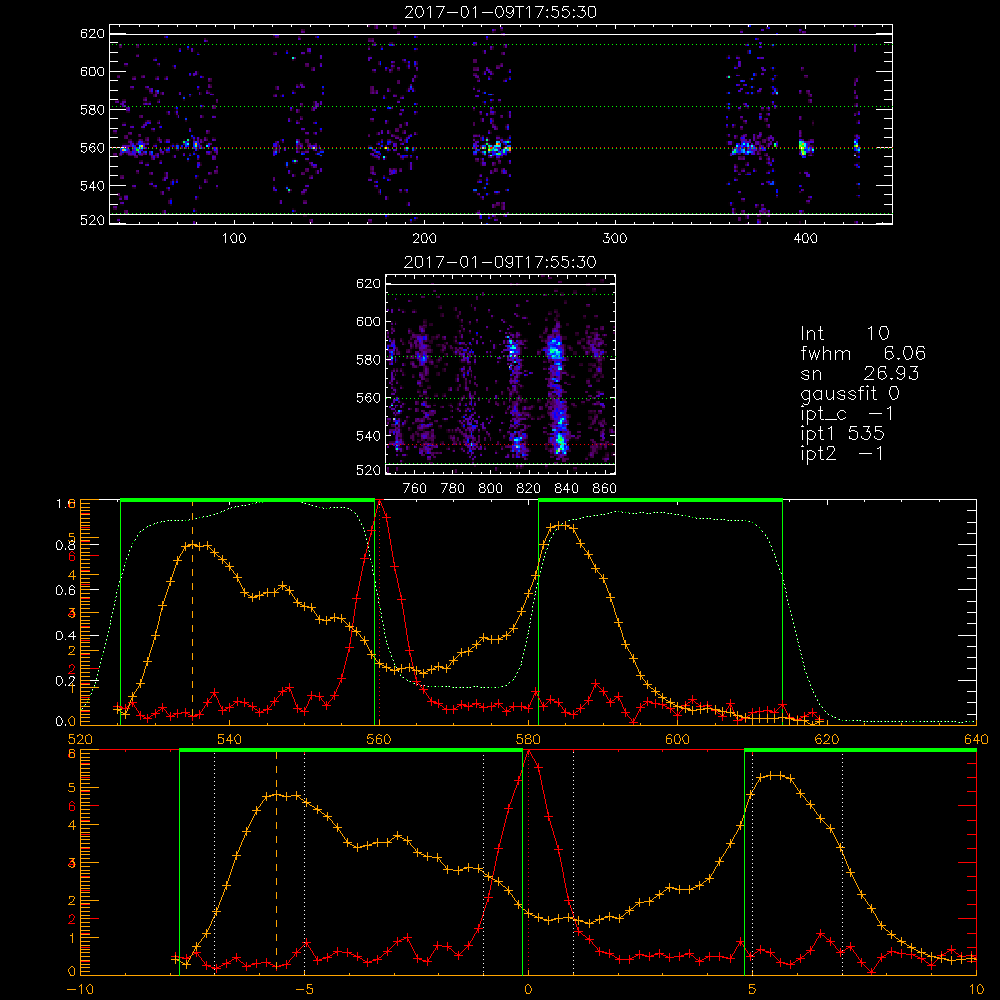
Task: Click the x-axis label 560 on profile plot
Action: [379, 740]
